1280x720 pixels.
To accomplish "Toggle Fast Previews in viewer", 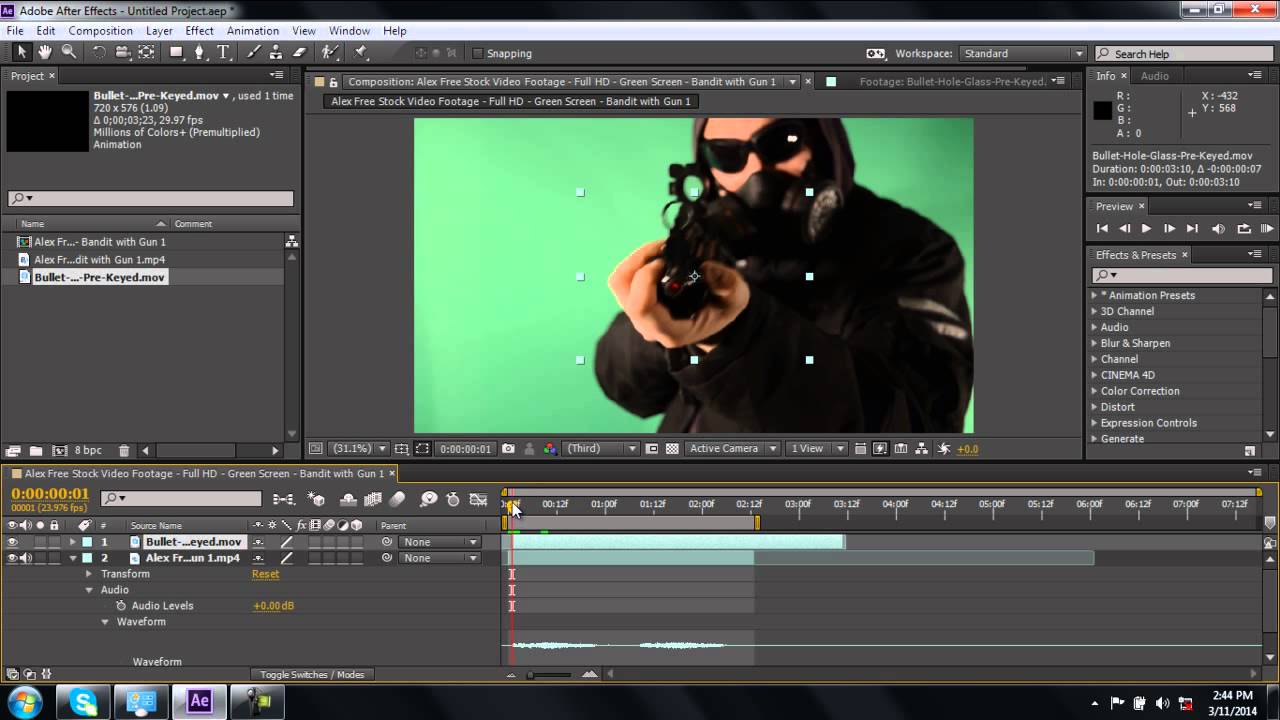I will pyautogui.click(x=880, y=449).
